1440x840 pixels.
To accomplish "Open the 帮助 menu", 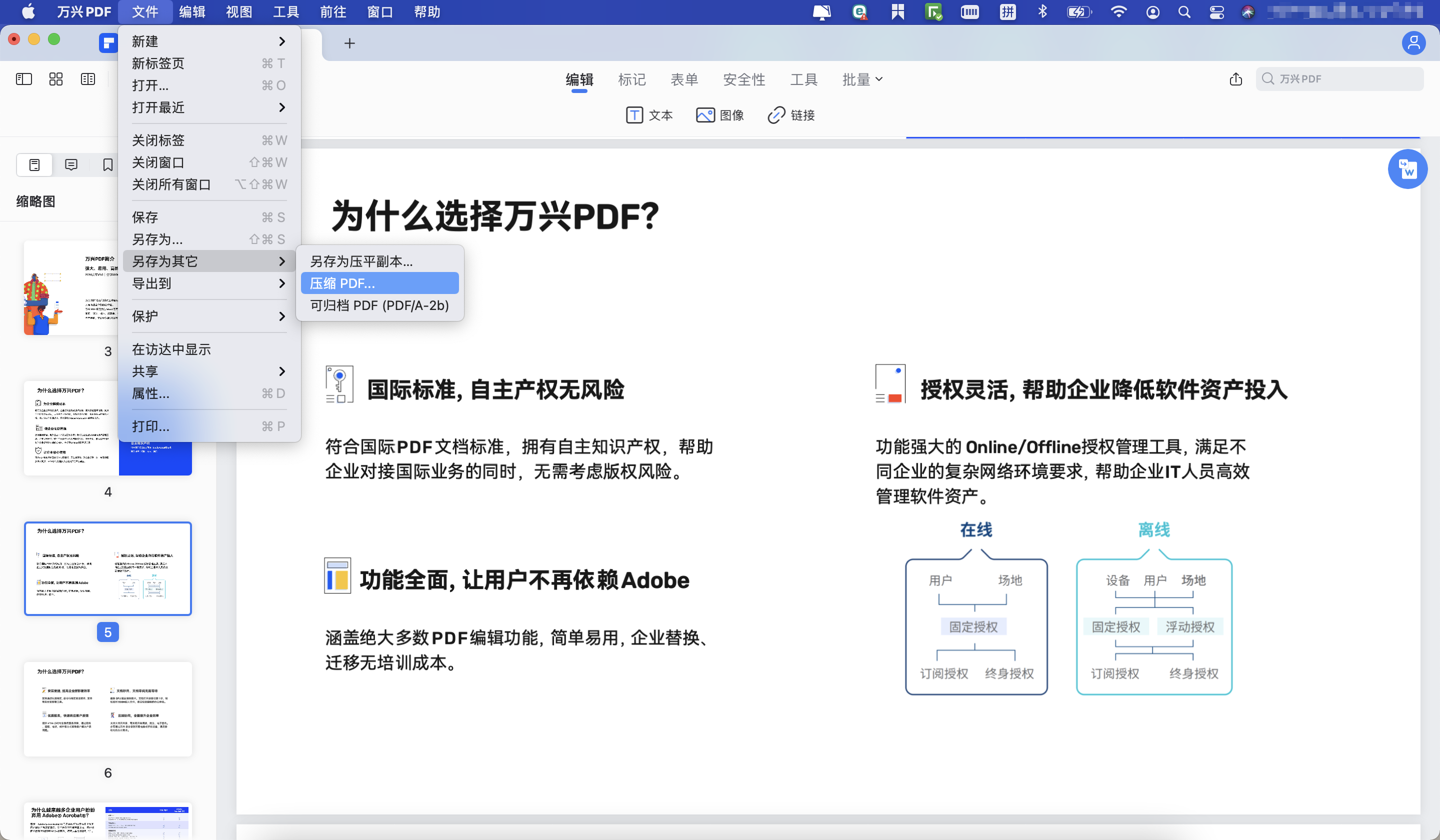I will 427,11.
